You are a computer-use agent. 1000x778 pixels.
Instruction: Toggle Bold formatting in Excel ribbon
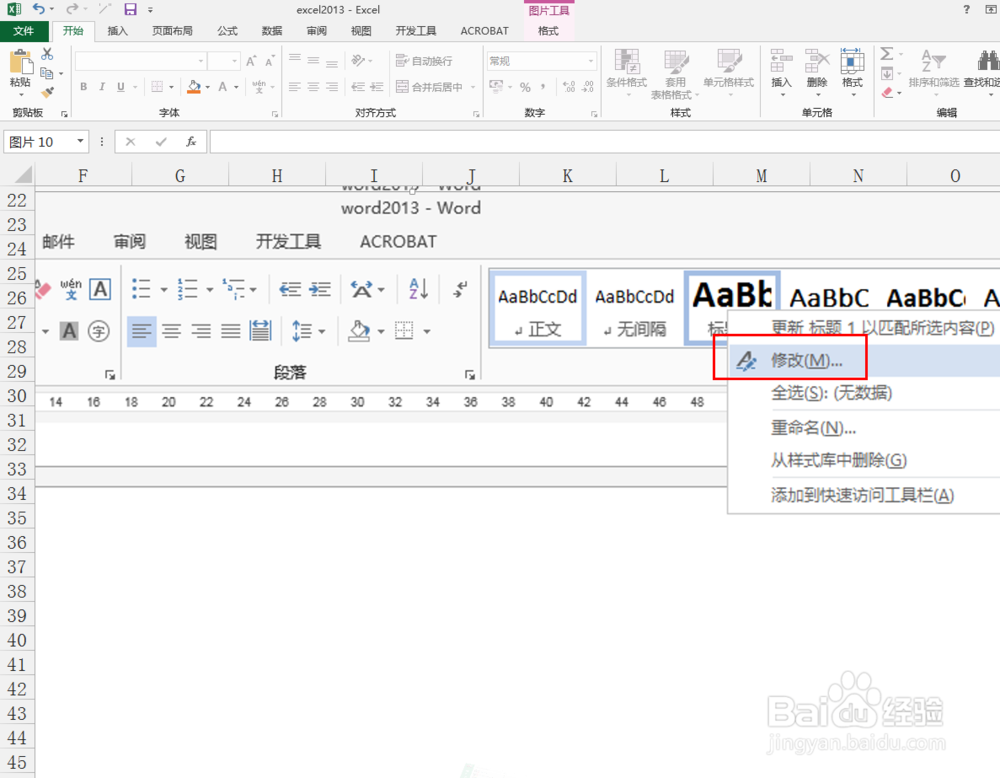pyautogui.click(x=84, y=87)
